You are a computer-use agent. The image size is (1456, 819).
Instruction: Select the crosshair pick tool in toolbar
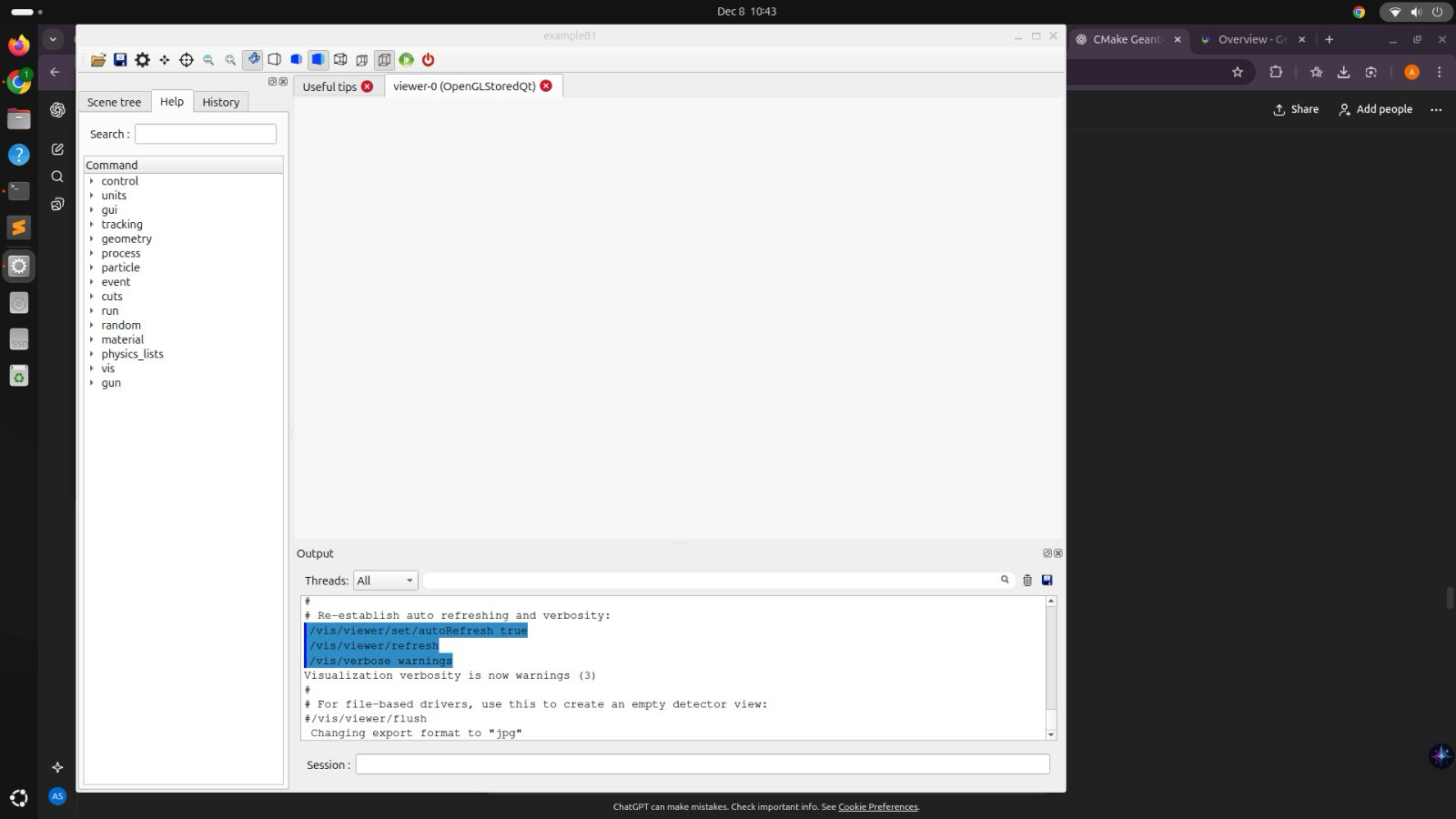(x=187, y=60)
